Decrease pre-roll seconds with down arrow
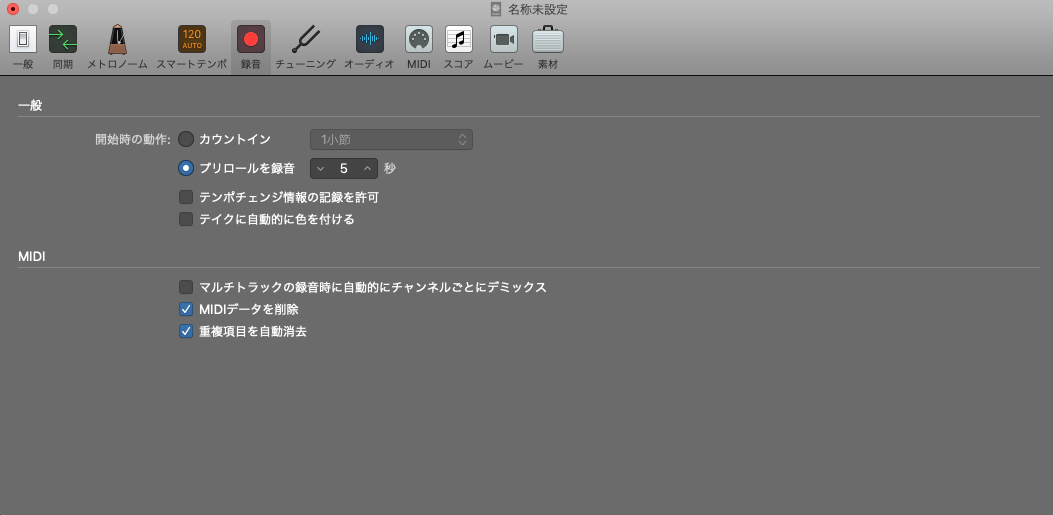 coord(320,169)
